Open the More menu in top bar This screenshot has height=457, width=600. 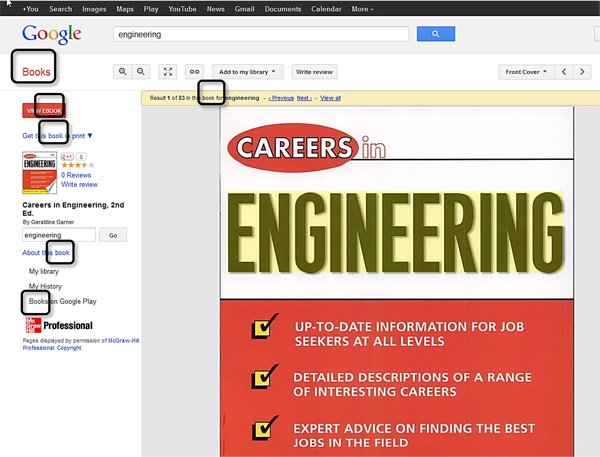coord(362,9)
